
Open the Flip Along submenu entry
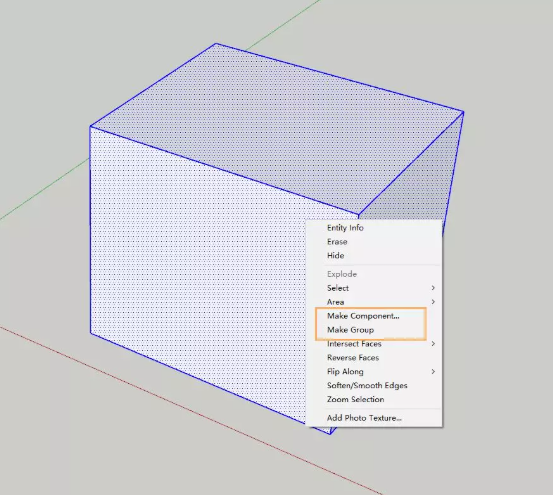[374, 372]
